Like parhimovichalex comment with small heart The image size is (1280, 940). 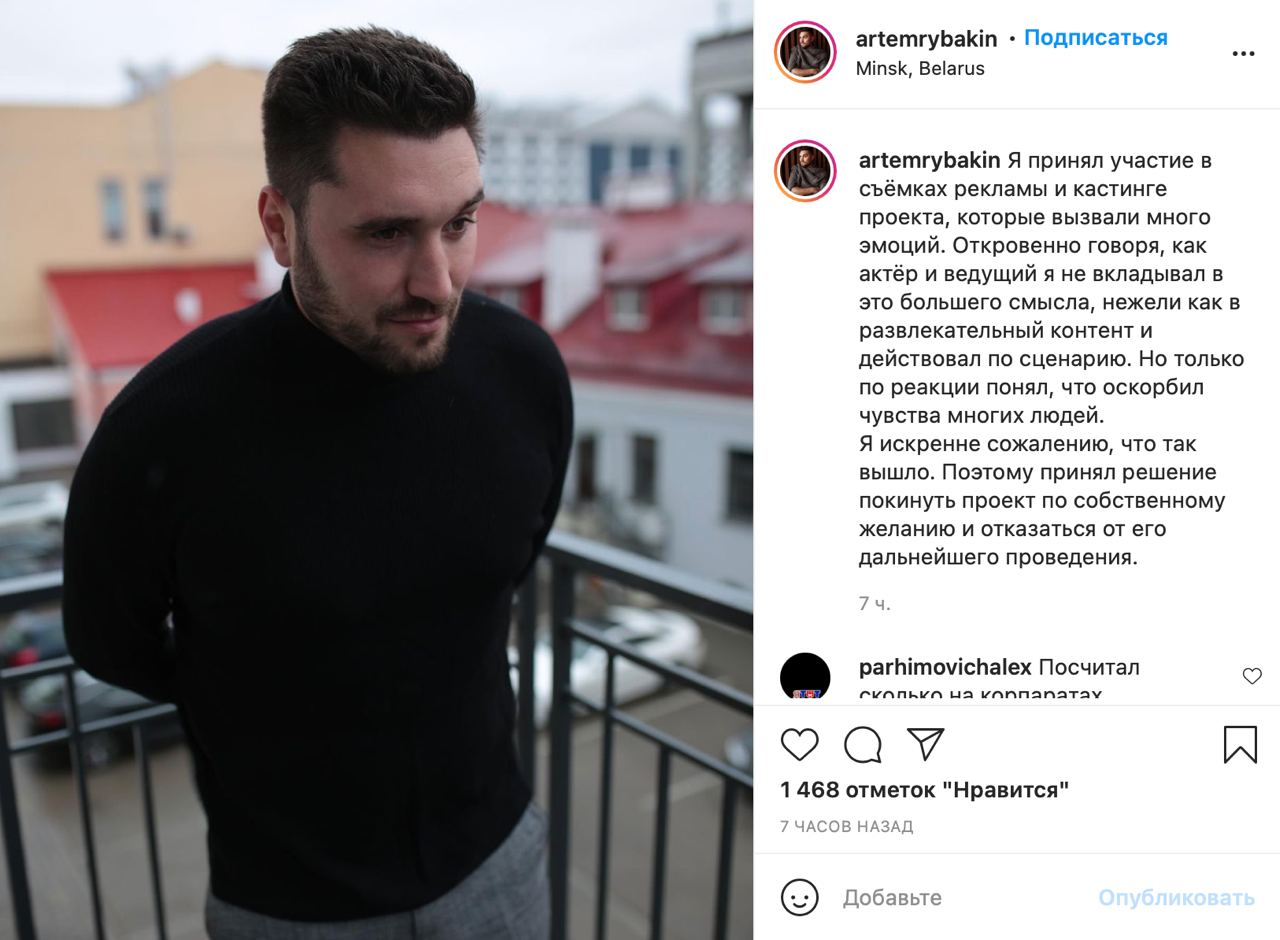pyautogui.click(x=1252, y=676)
